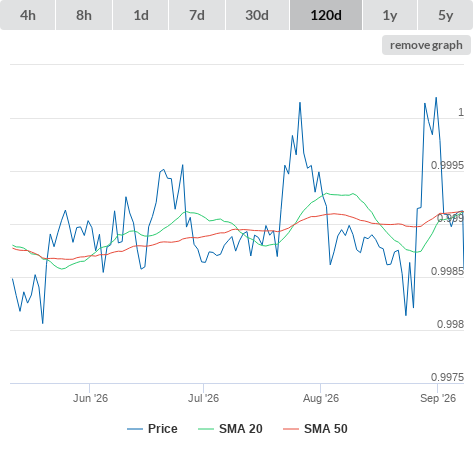View the 1y price history
This screenshot has height=455, width=474.
[x=390, y=15]
